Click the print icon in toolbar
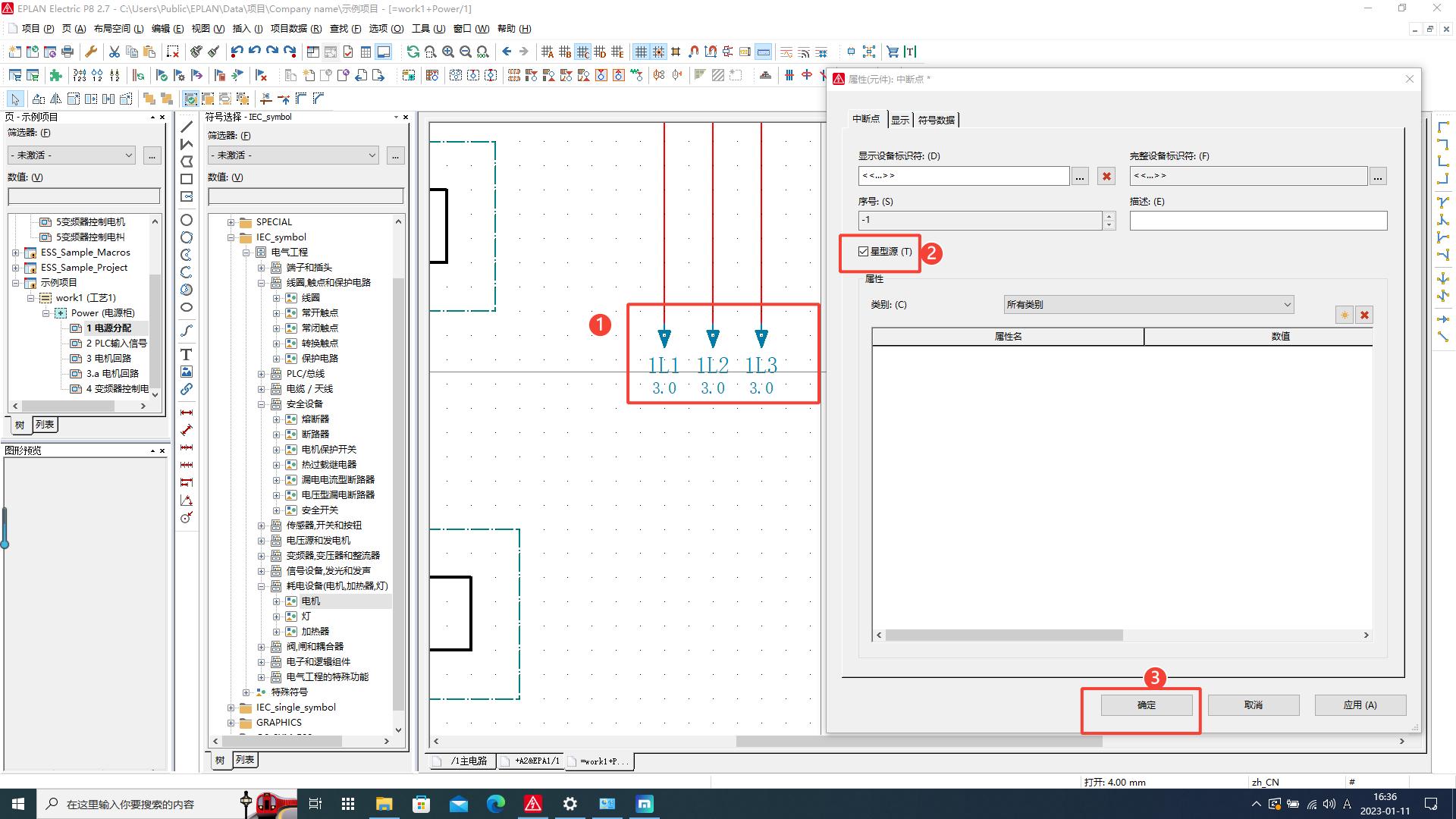This screenshot has width=1456, height=819. [67, 52]
